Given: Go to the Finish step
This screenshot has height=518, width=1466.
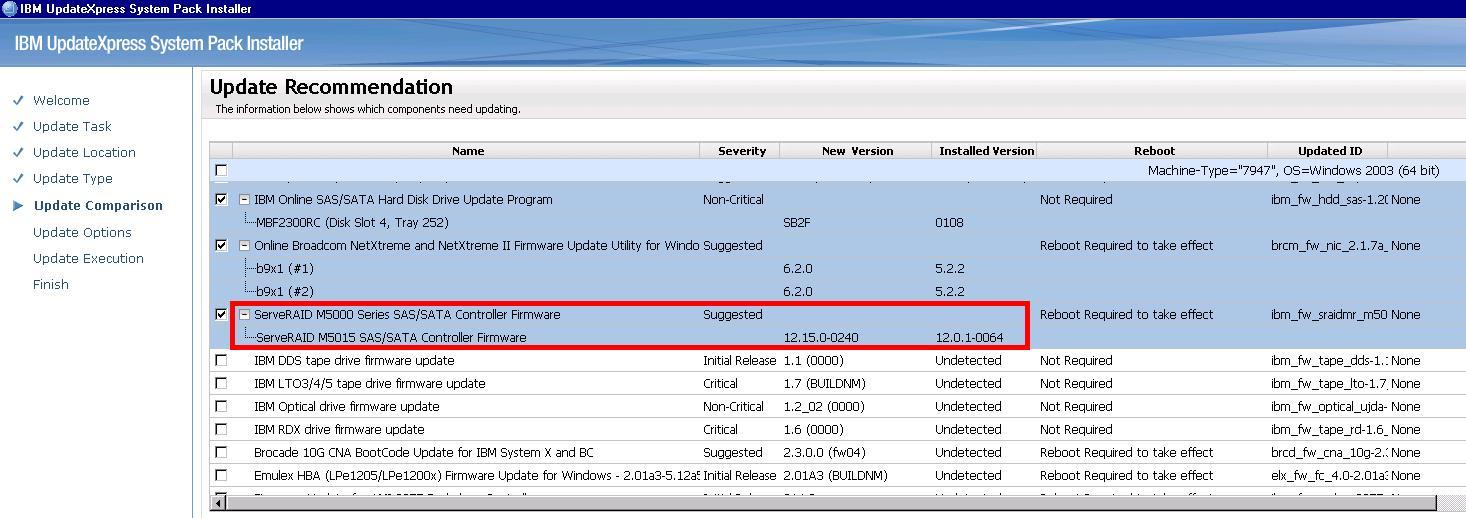Looking at the screenshot, I should coord(51,284).
